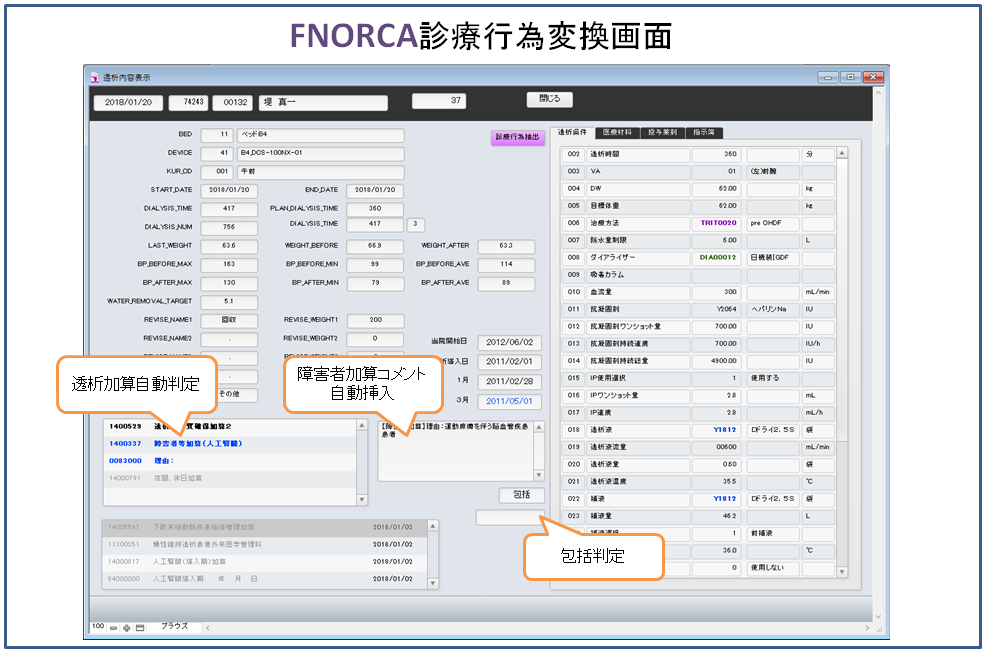
Task: Click row 004 DW value 62.00
Action: pos(716,189)
